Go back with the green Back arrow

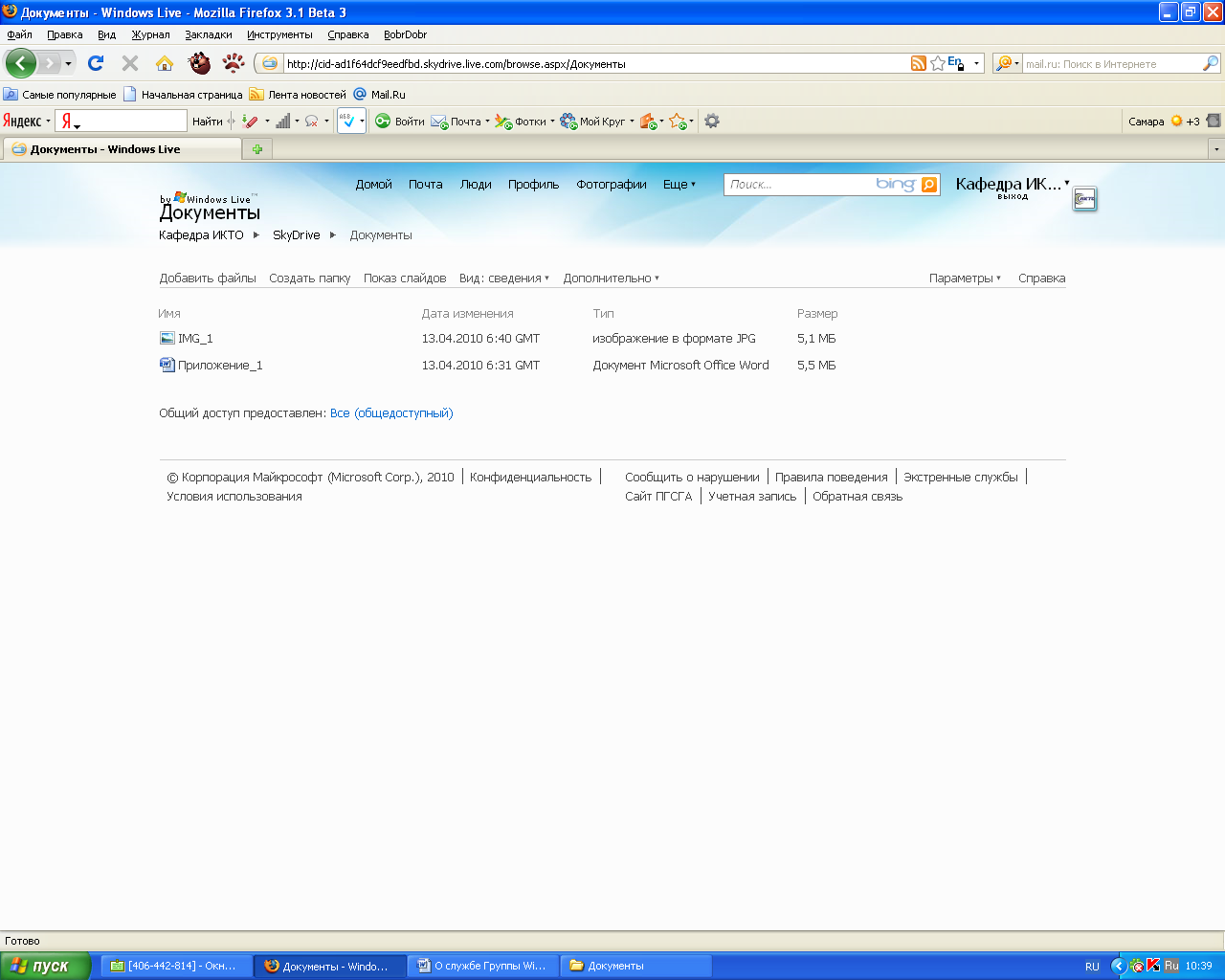coord(21,63)
